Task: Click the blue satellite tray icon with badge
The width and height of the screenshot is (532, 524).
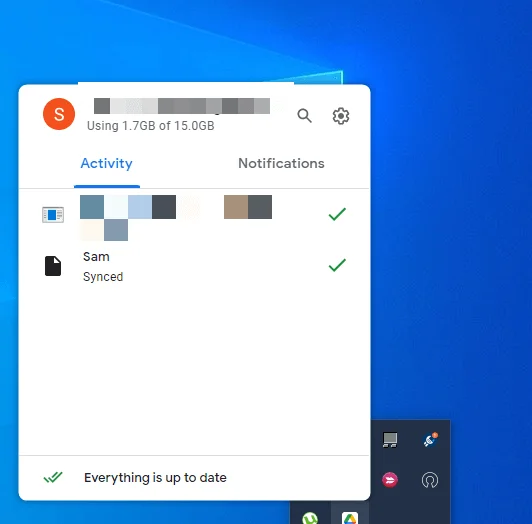Action: [430, 440]
